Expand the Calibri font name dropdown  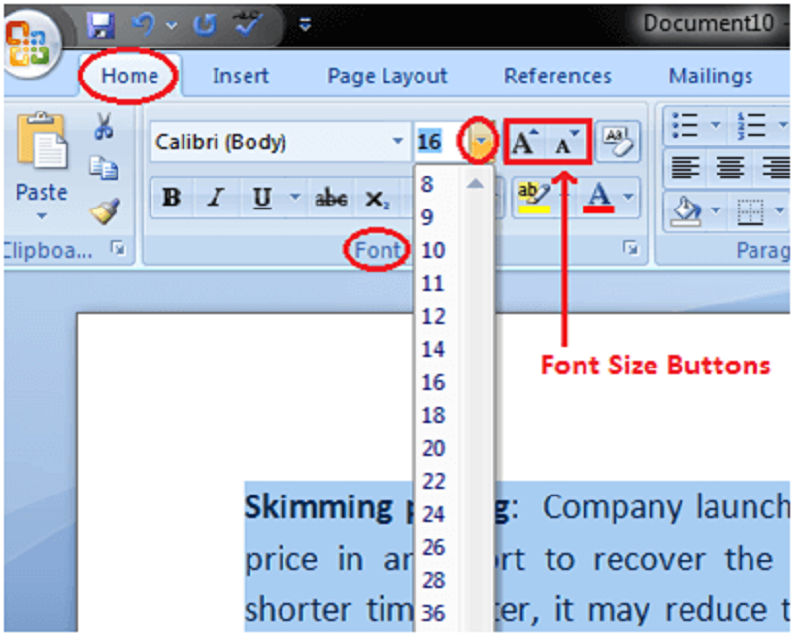[x=398, y=143]
